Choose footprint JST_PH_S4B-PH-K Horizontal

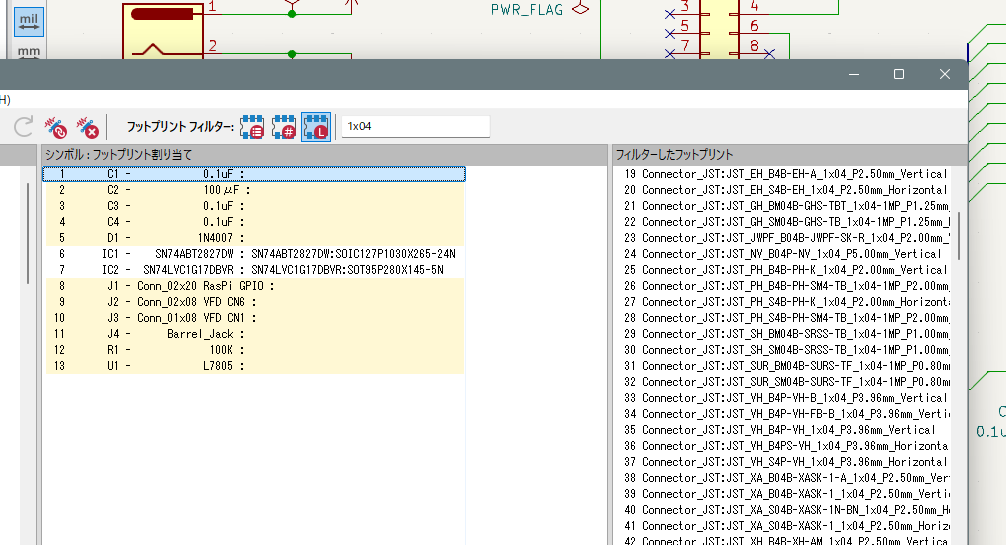tap(785, 302)
